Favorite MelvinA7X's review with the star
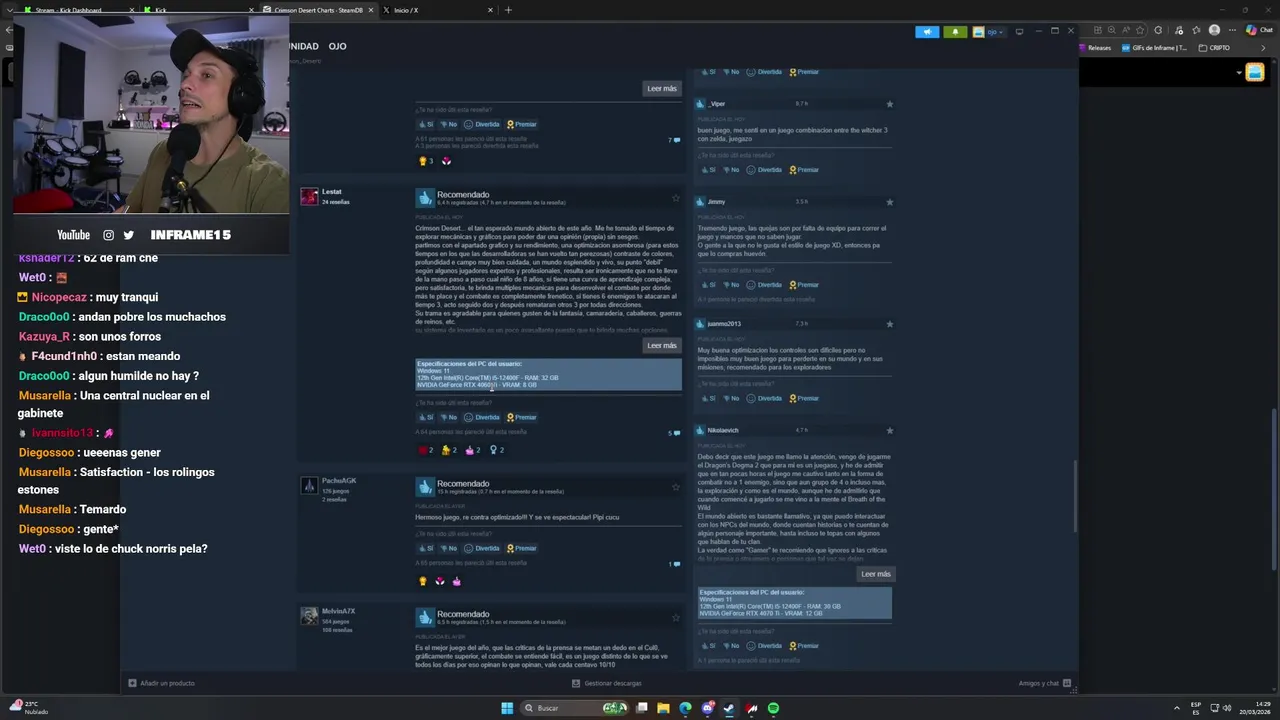The image size is (1280, 720). (x=676, y=618)
